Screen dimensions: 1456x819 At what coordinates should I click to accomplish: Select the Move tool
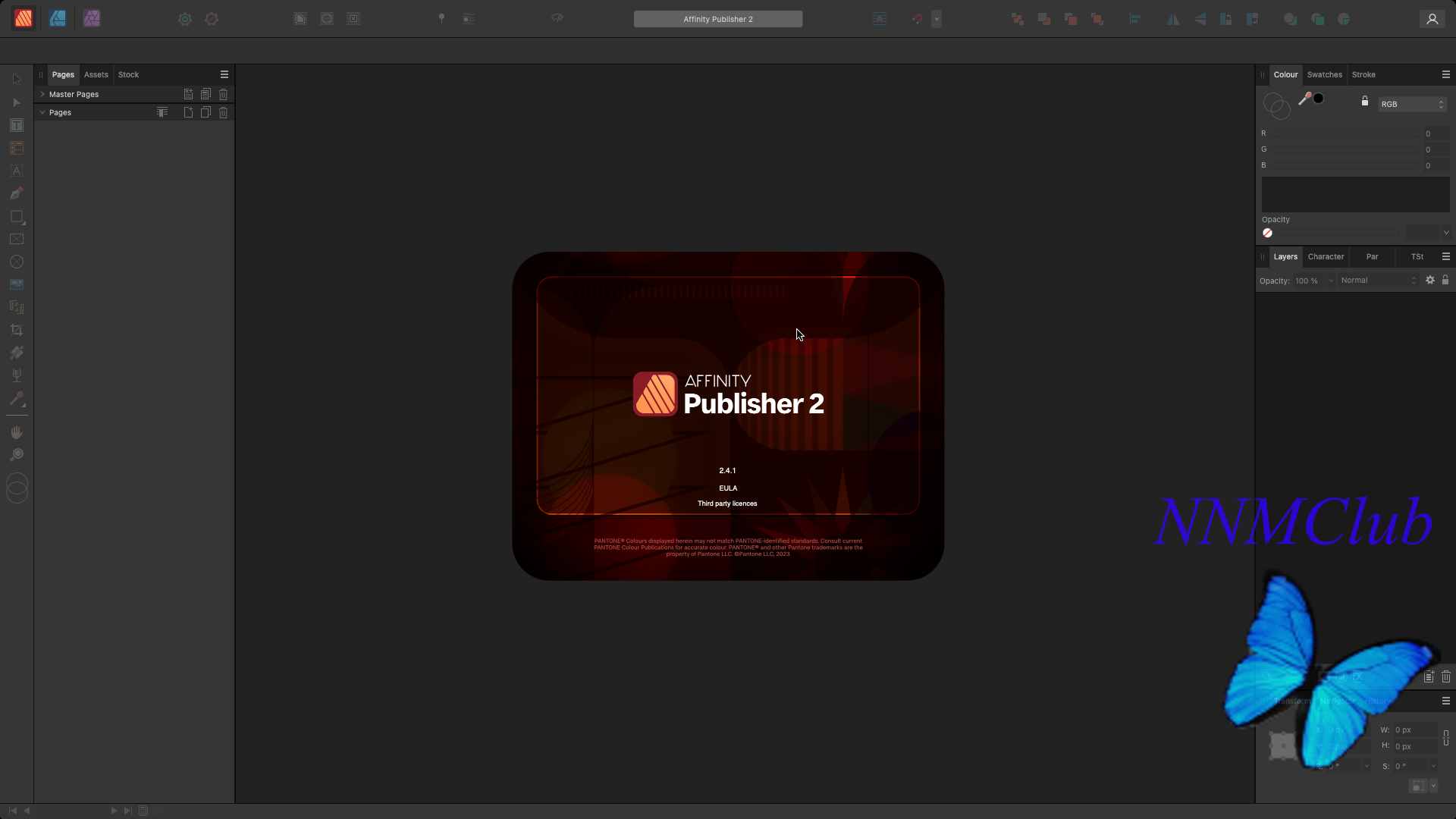(x=17, y=80)
